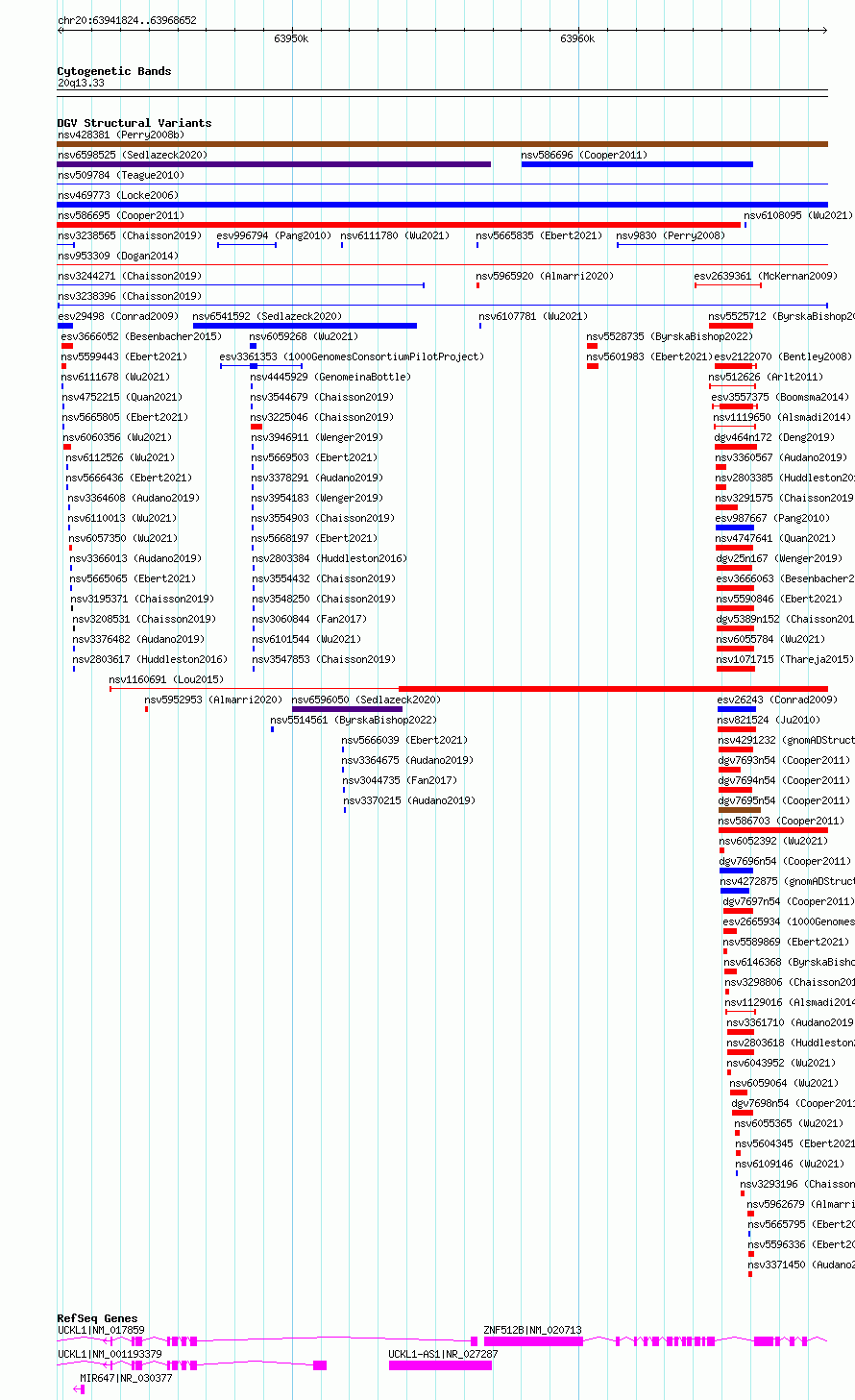
Task: Select nsv2803617 (Huddleston2016) label
Action: [150, 659]
